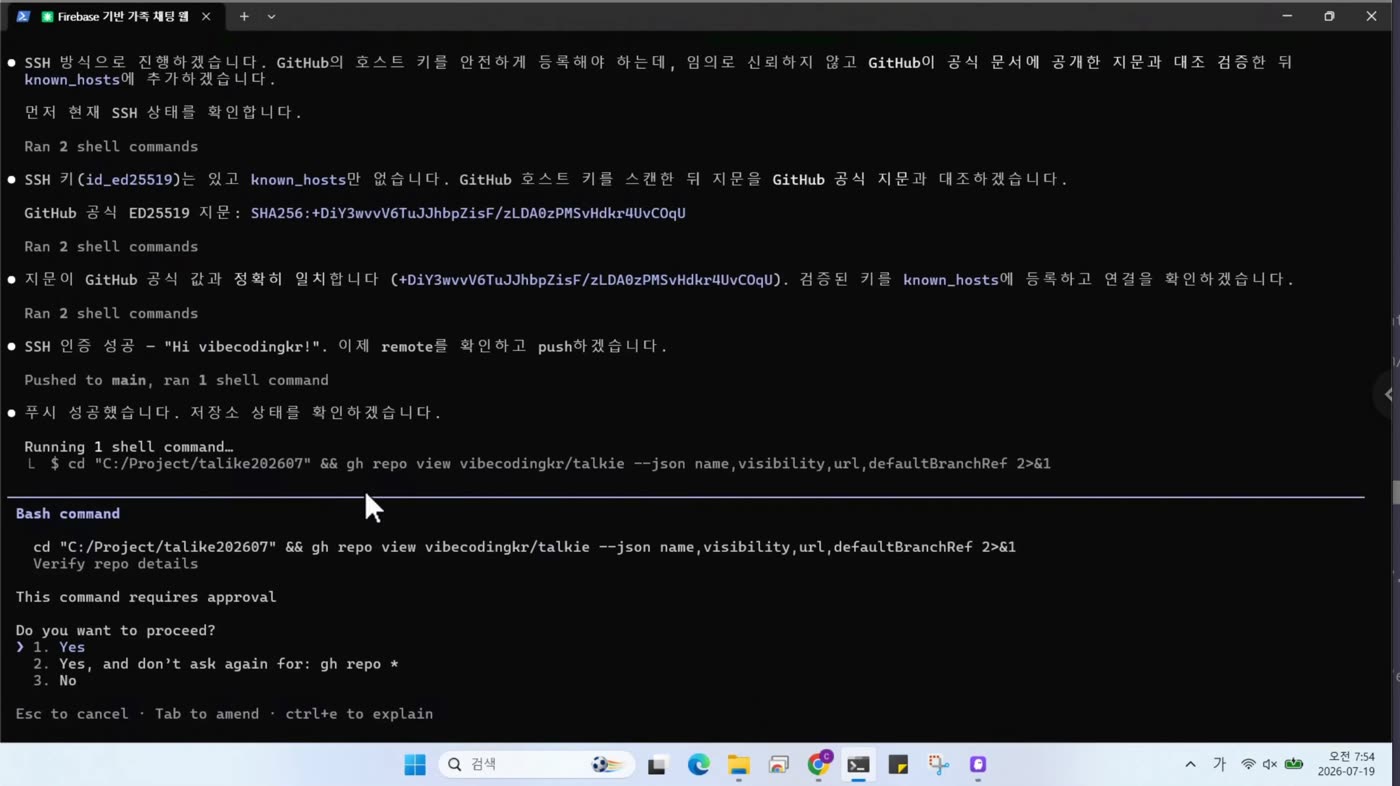
Task: Open Snipping Tool from the taskbar
Action: pos(938,765)
